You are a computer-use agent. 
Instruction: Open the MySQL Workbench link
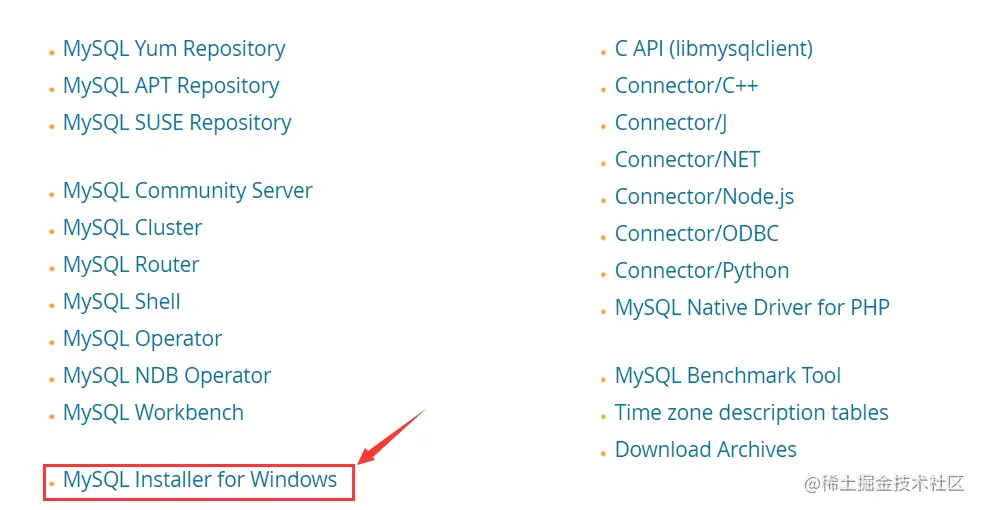click(153, 412)
